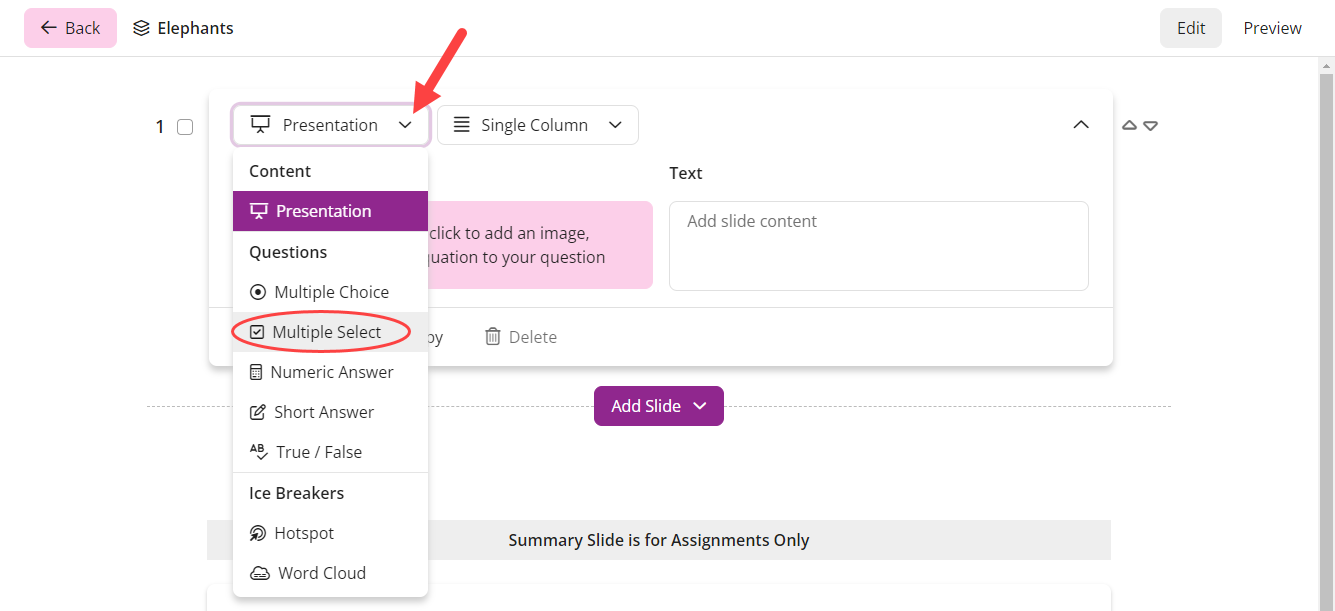Image resolution: width=1335 pixels, height=611 pixels.
Task: Click the Add slide content text field
Action: click(878, 245)
